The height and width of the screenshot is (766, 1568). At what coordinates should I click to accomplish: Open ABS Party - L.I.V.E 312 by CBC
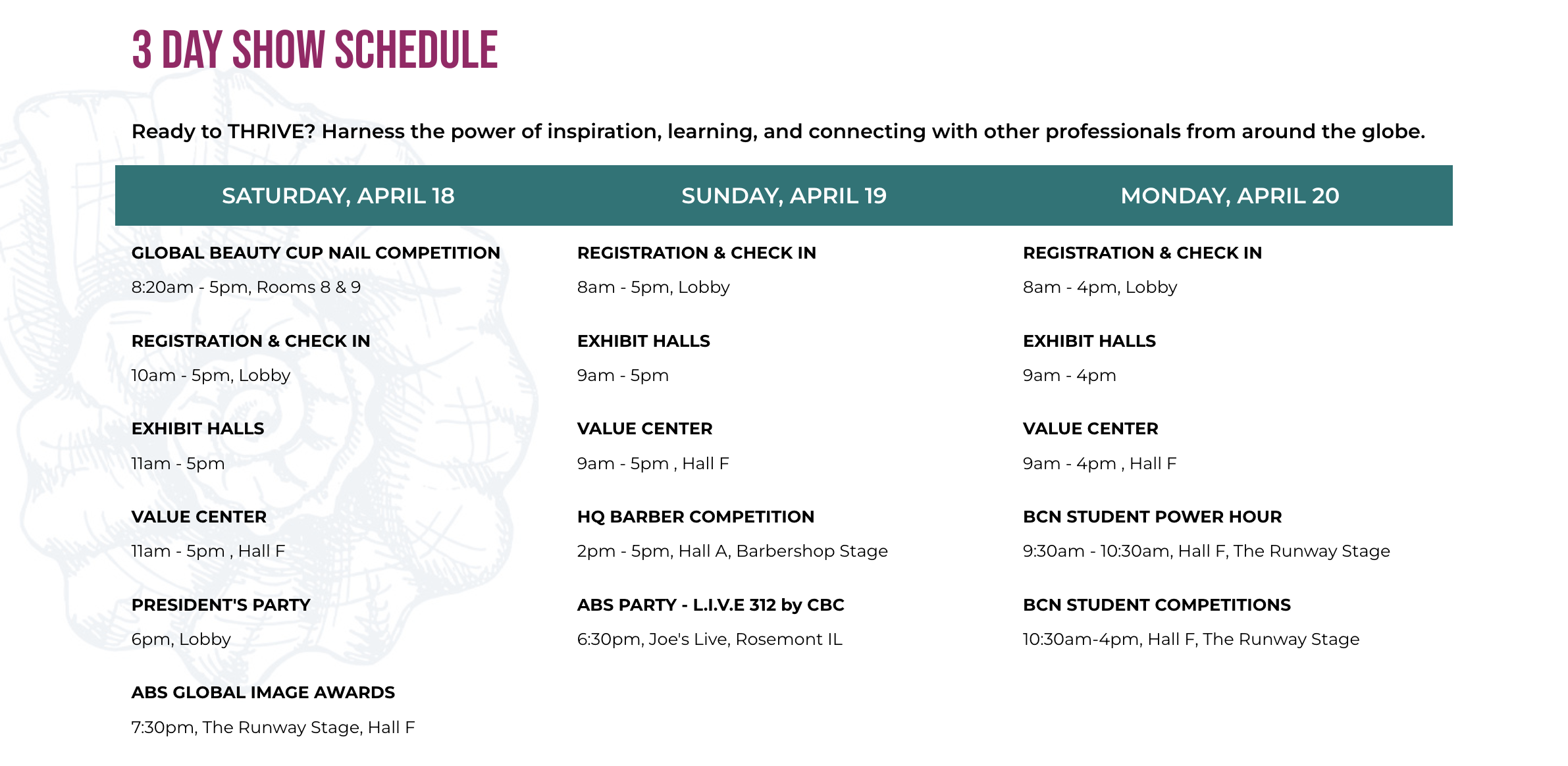710,605
